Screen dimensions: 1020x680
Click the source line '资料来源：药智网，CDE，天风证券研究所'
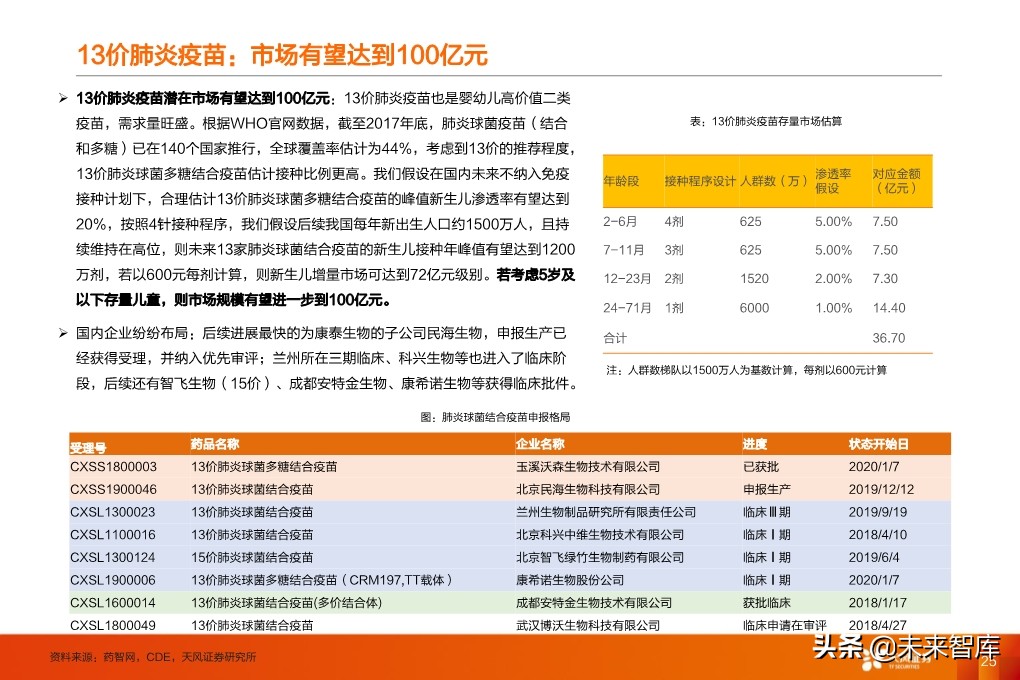[x=153, y=657]
